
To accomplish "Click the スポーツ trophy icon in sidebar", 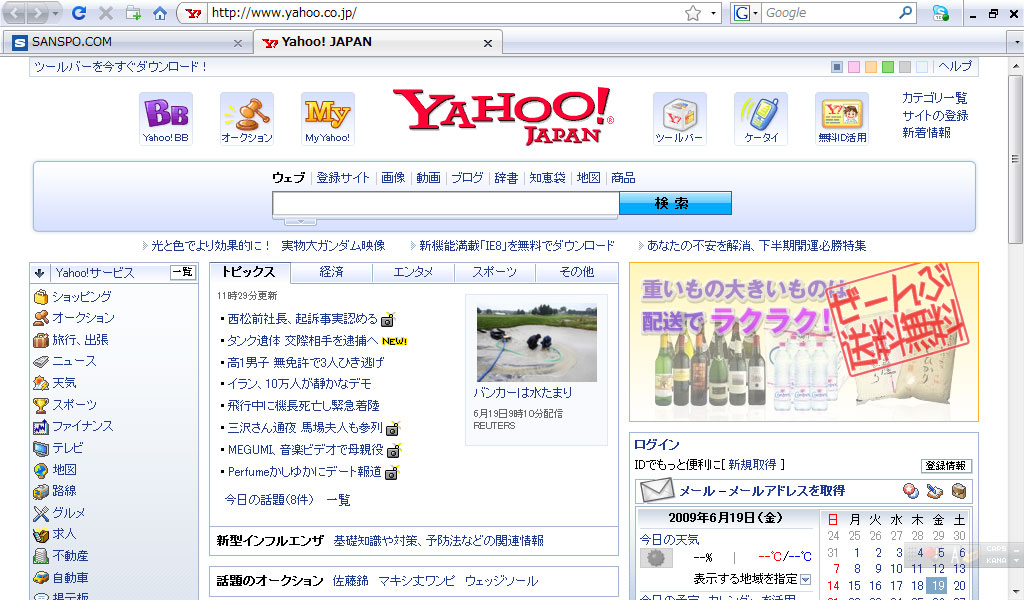I will click(41, 405).
